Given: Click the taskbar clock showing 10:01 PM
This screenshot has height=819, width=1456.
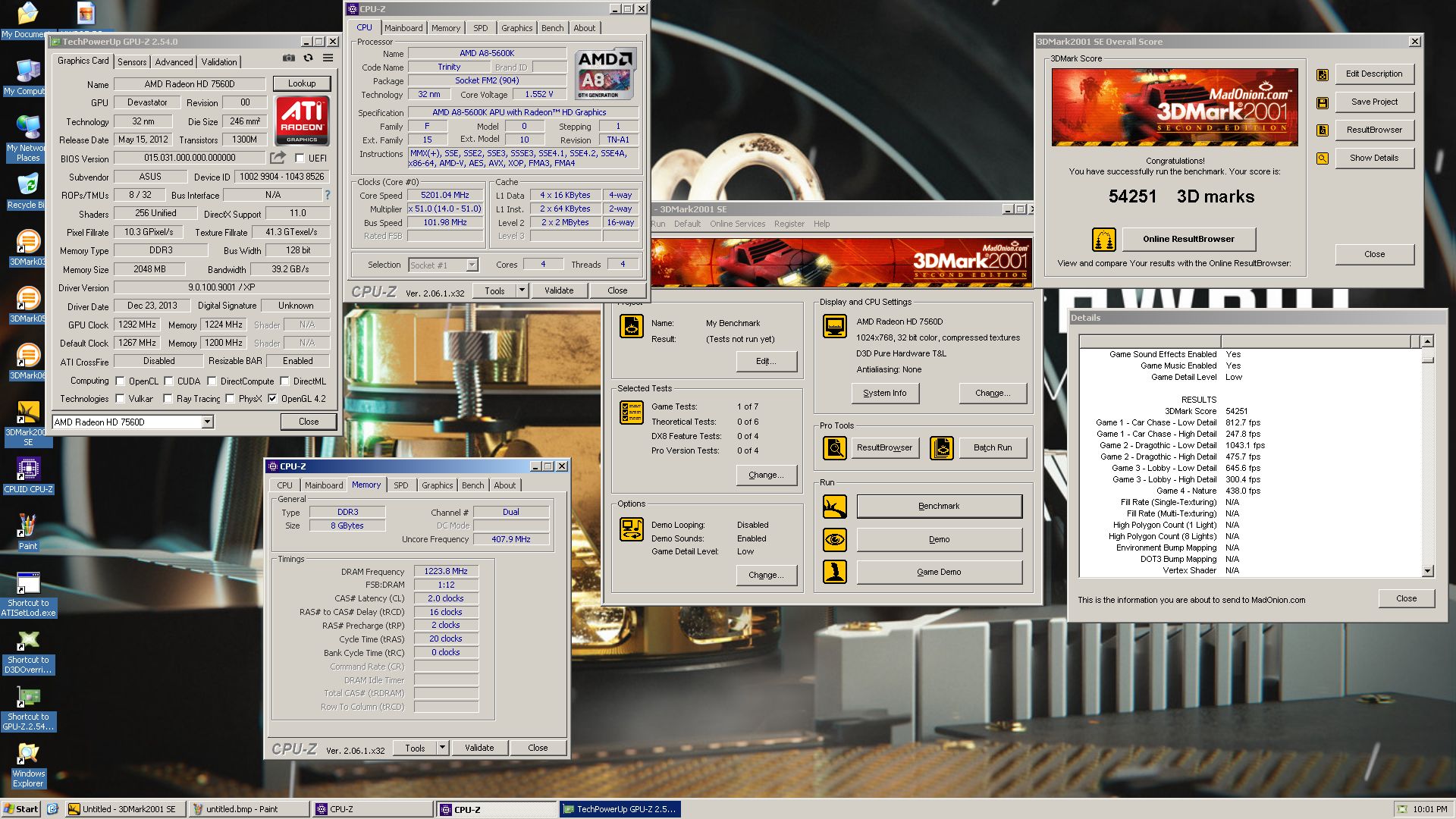Looking at the screenshot, I should [1429, 809].
